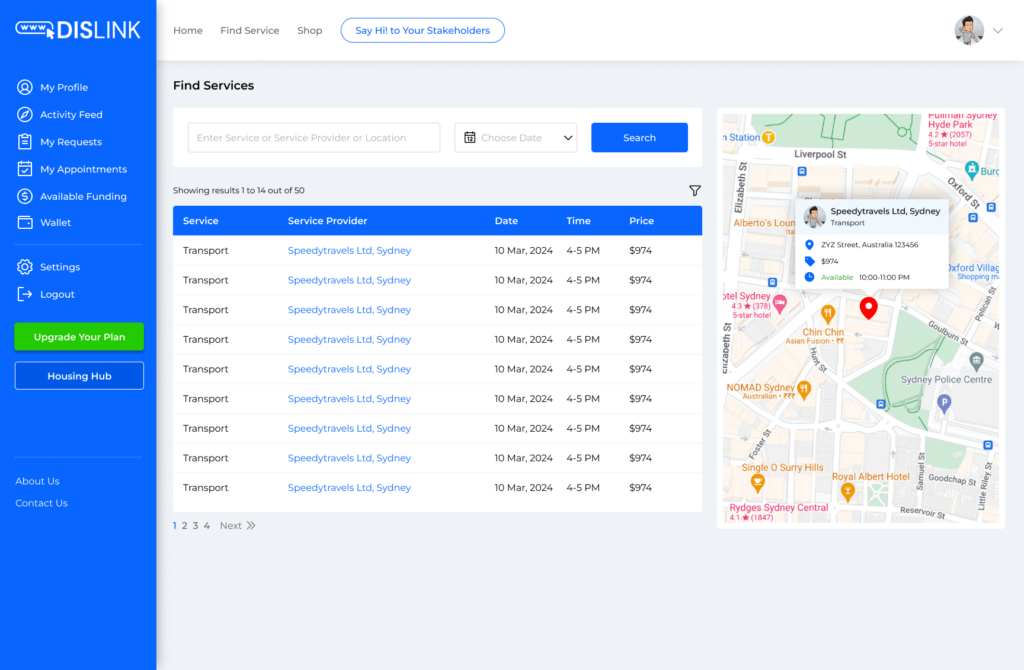Open first Speedytravels Ltd, Sydney link
The image size is (1024, 670).
[349, 251]
